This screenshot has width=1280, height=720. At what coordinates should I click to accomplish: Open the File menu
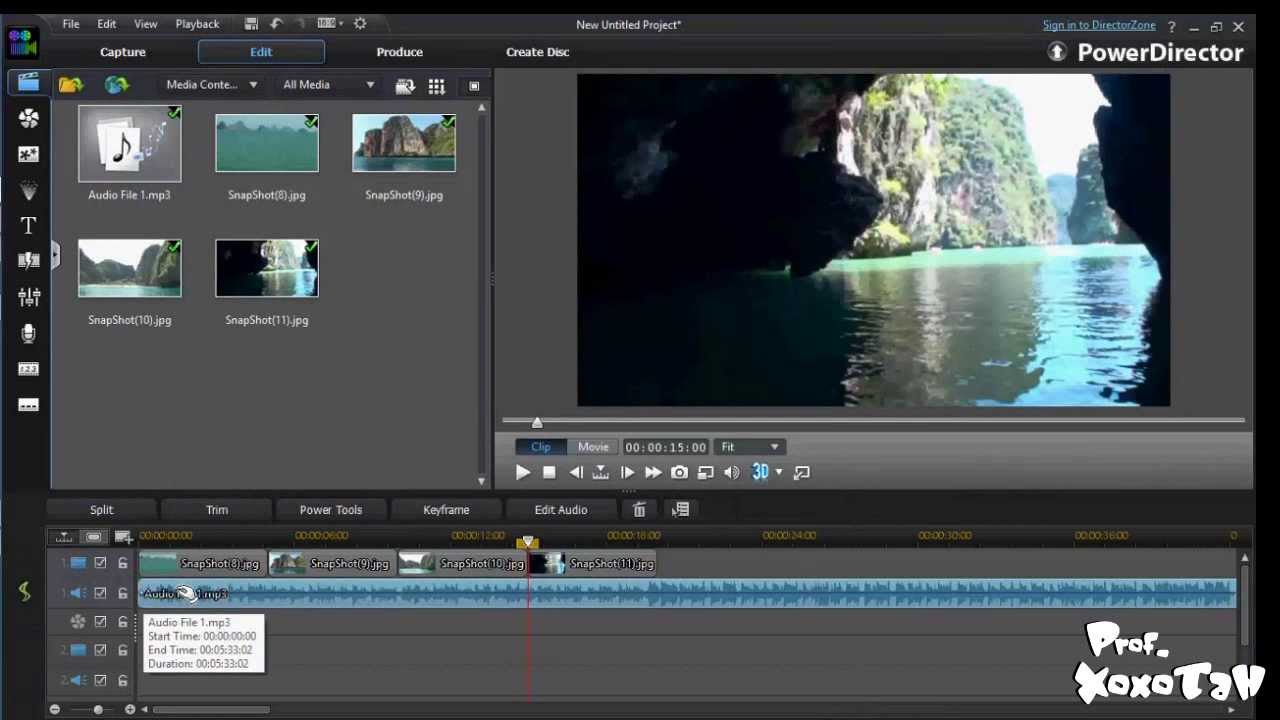click(x=71, y=24)
